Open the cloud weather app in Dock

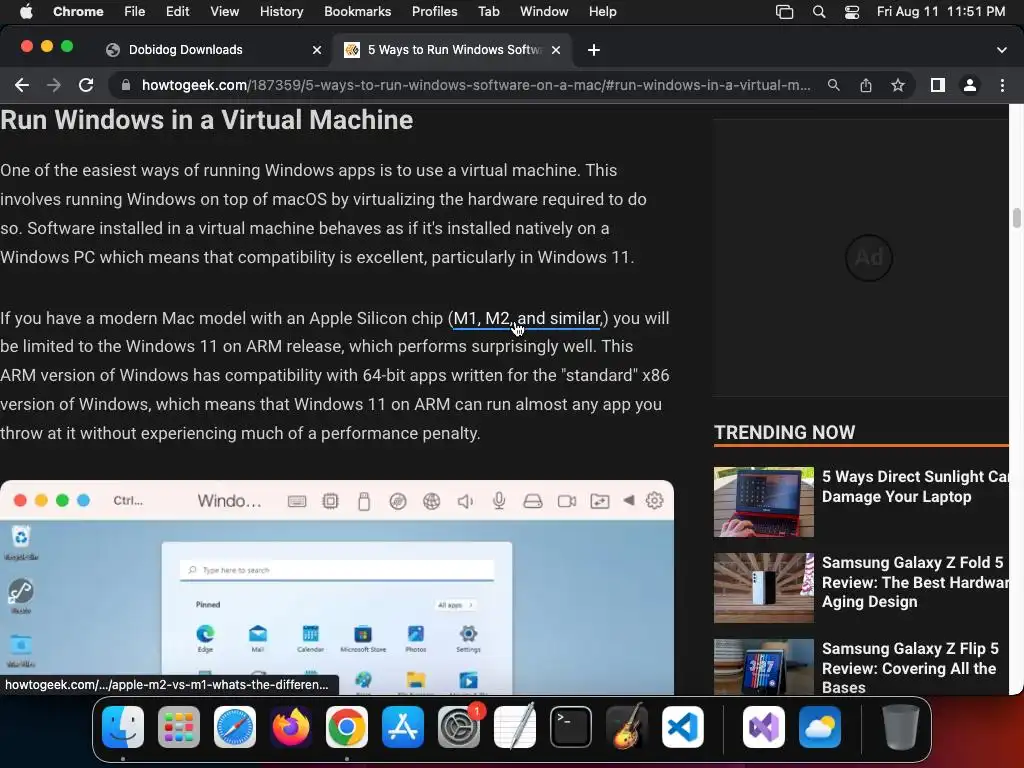pos(820,727)
